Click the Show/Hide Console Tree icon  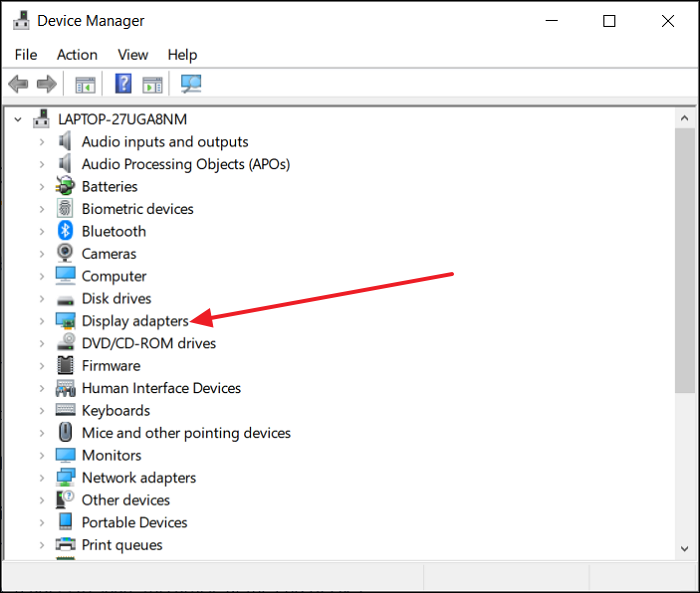tap(86, 84)
